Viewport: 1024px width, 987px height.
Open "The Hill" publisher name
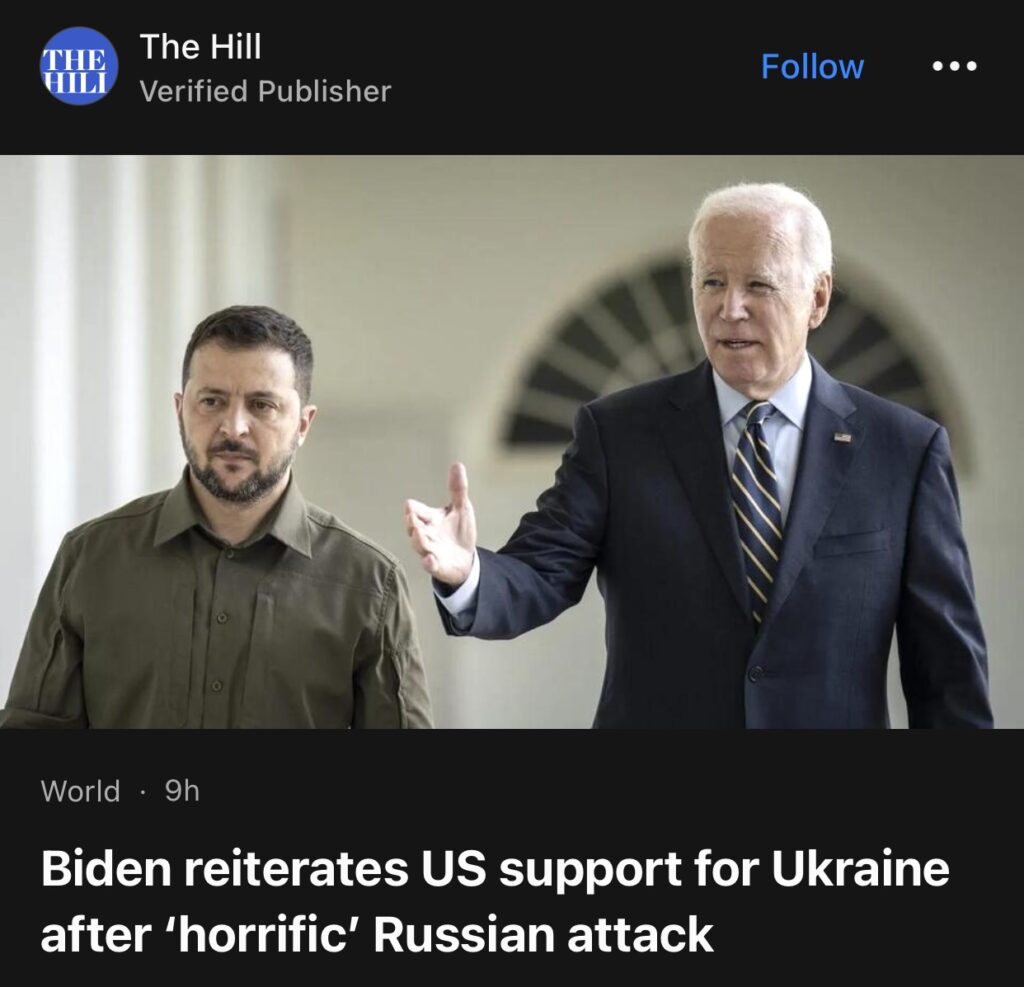point(200,46)
